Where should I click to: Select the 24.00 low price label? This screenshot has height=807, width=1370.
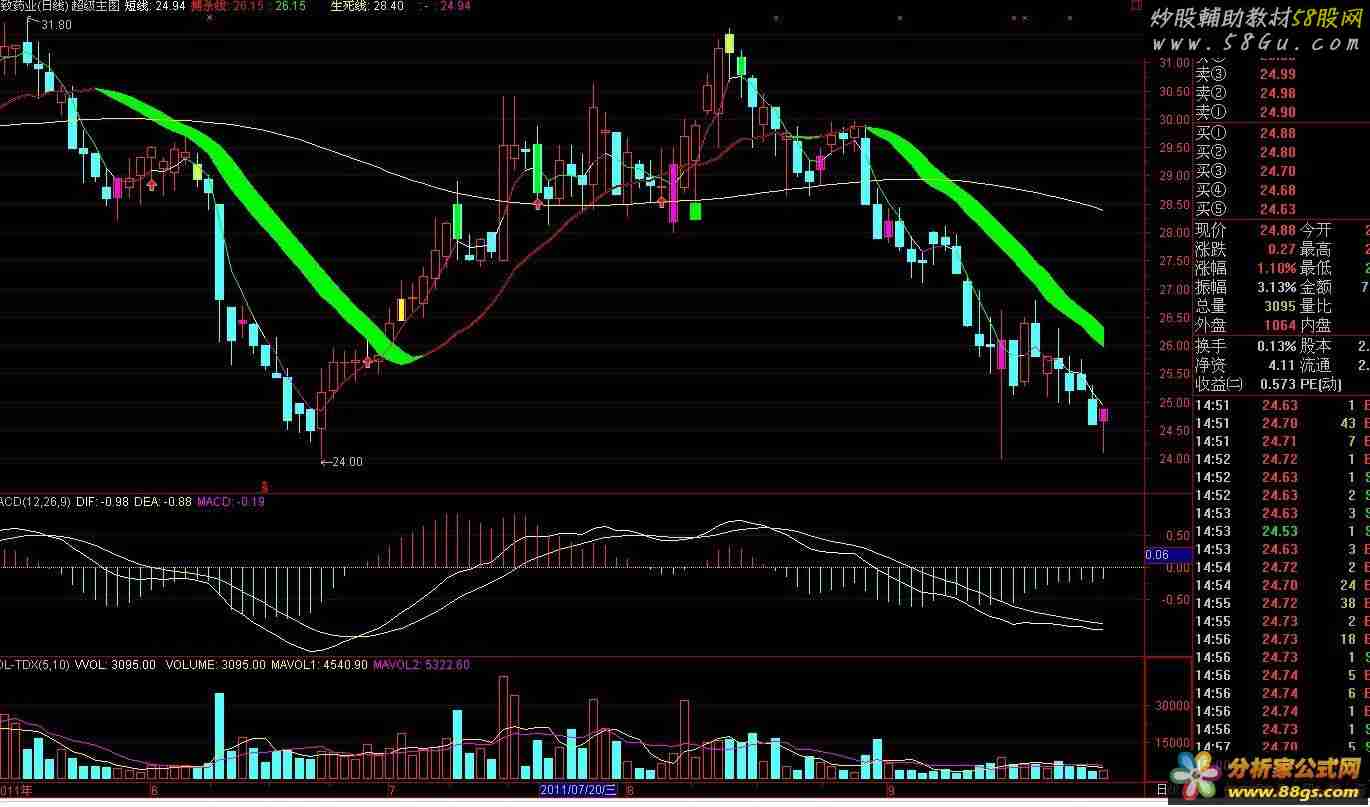[348, 462]
